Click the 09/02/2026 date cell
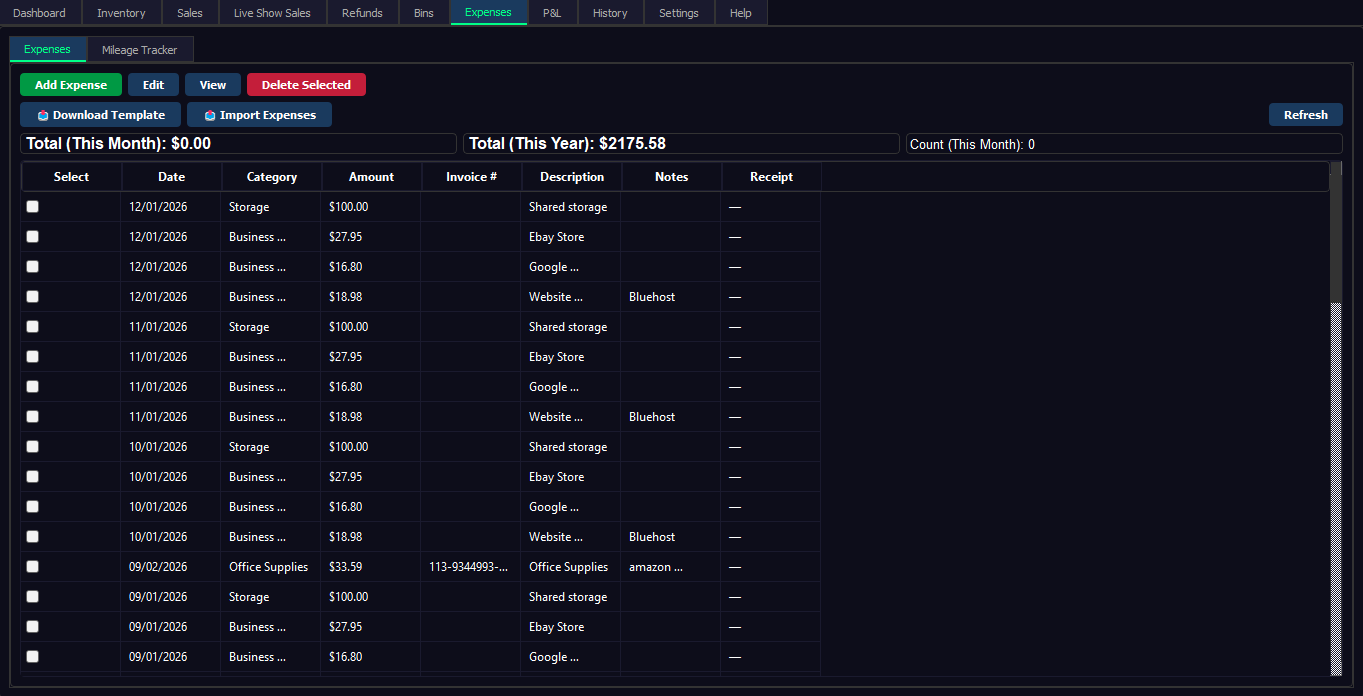This screenshot has width=1363, height=696. [170, 567]
